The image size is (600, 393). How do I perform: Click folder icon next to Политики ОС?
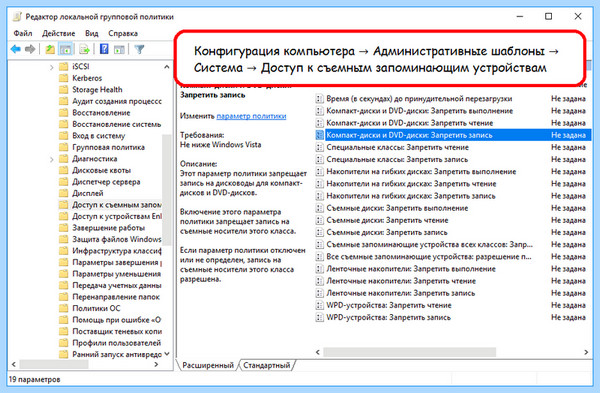64,308
